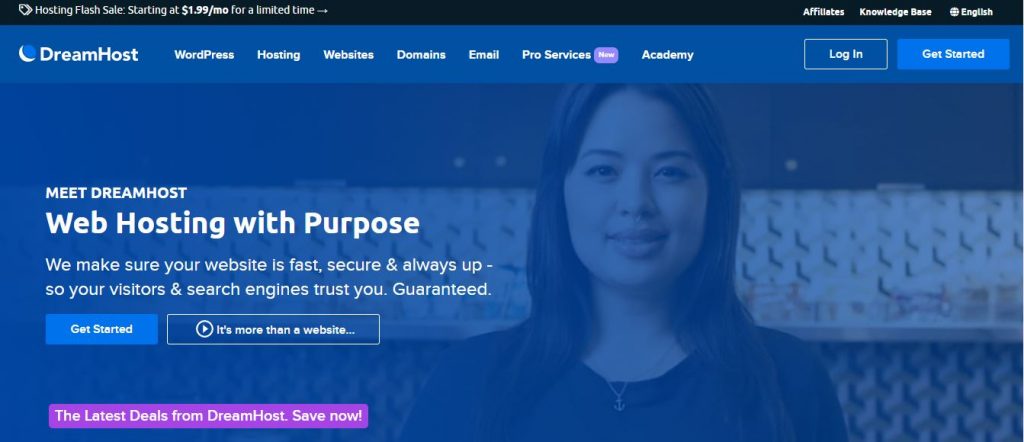Open the English language selector

(971, 12)
